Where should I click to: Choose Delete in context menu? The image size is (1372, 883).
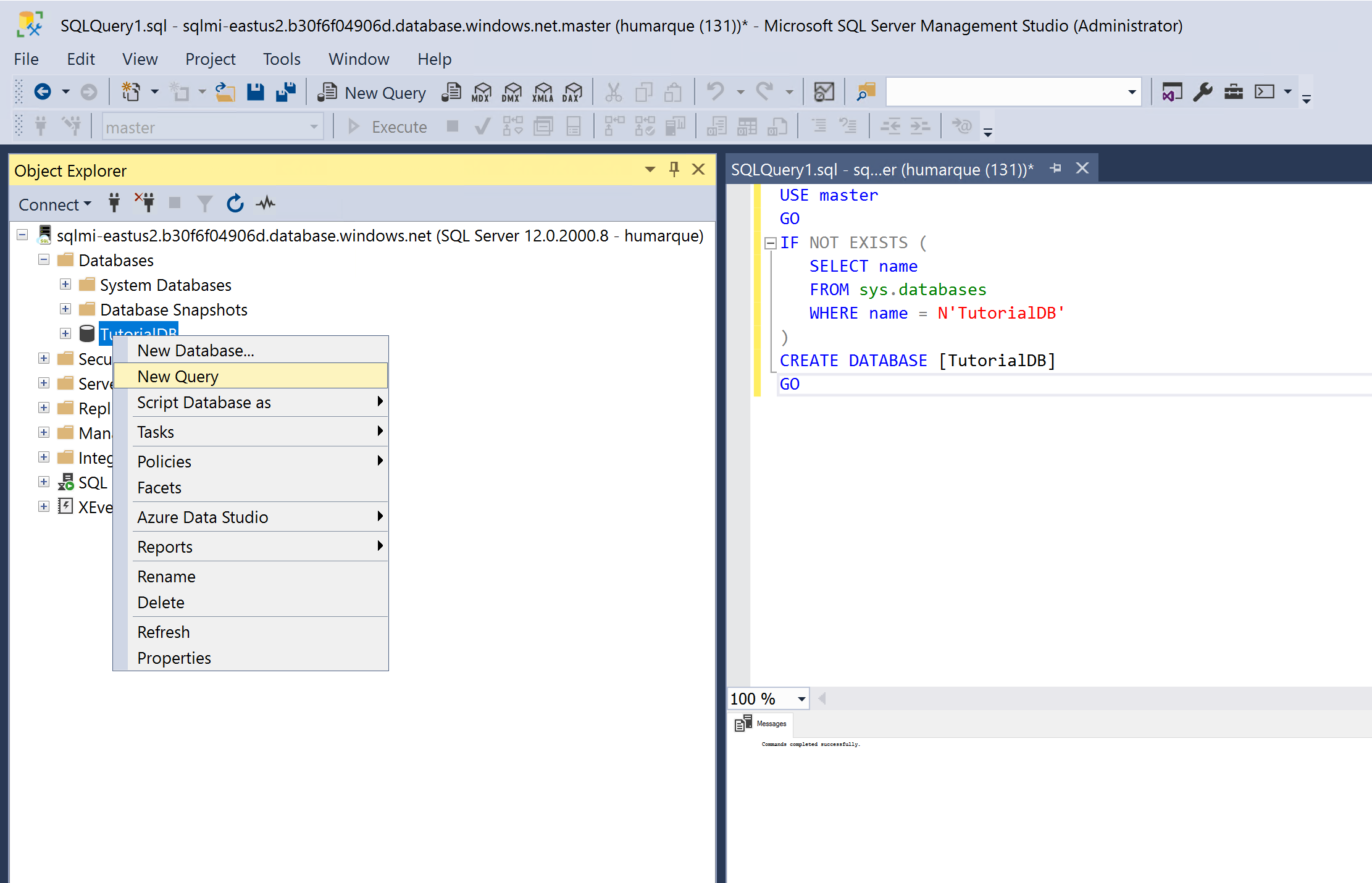[x=251, y=602]
